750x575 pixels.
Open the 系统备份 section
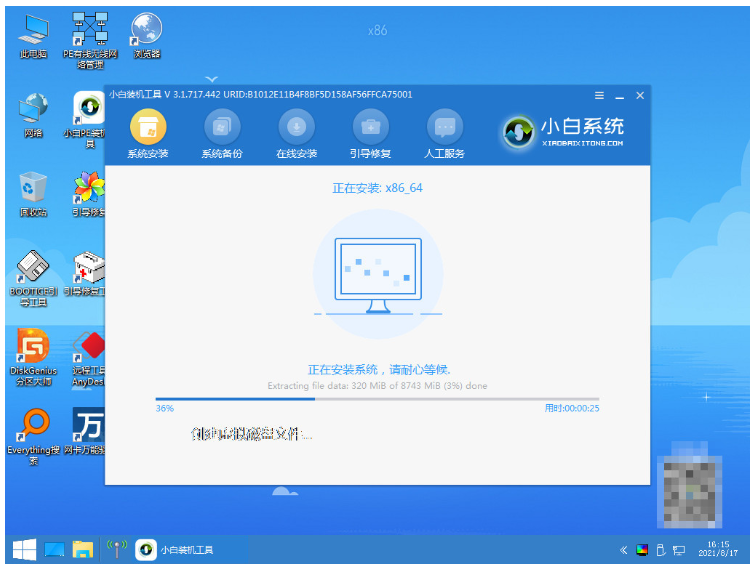[221, 127]
